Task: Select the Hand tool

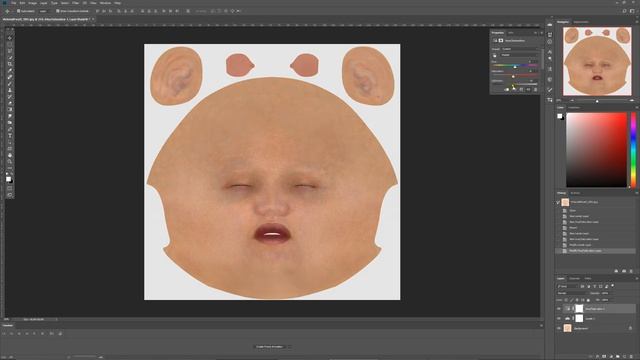Action: pos(10,155)
